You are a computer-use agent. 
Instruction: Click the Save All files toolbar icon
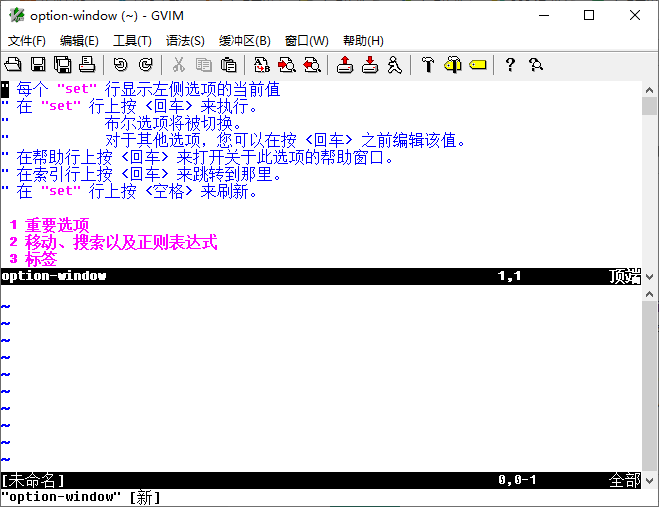click(62, 65)
